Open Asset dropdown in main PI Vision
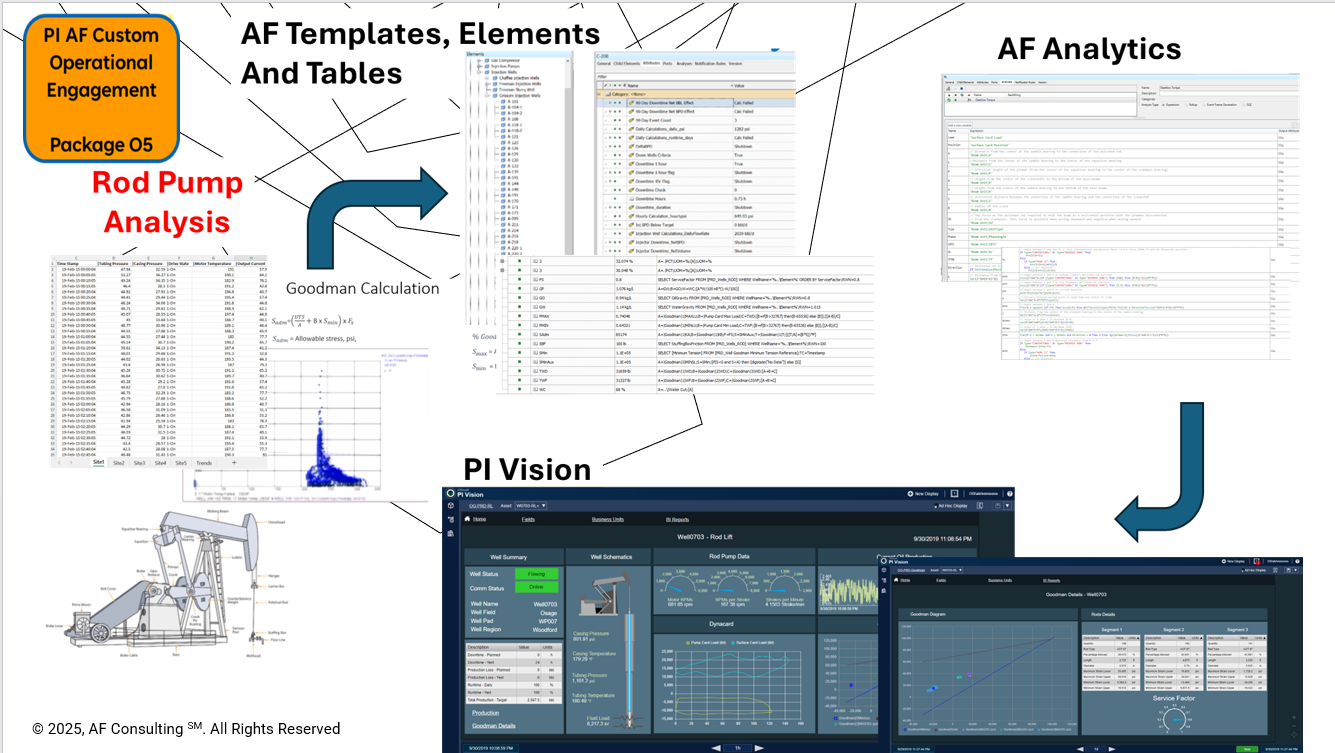Image resolution: width=1335 pixels, height=753 pixels. pos(531,506)
